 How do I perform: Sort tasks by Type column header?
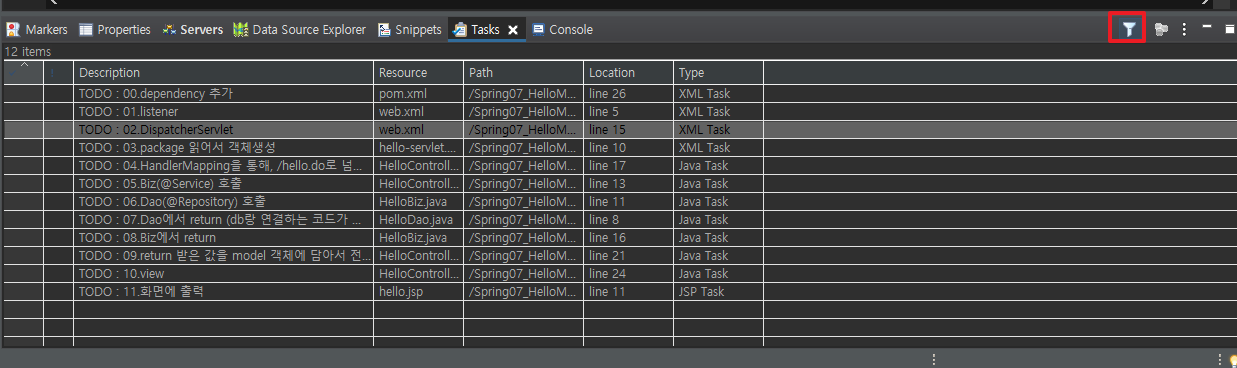(718, 72)
